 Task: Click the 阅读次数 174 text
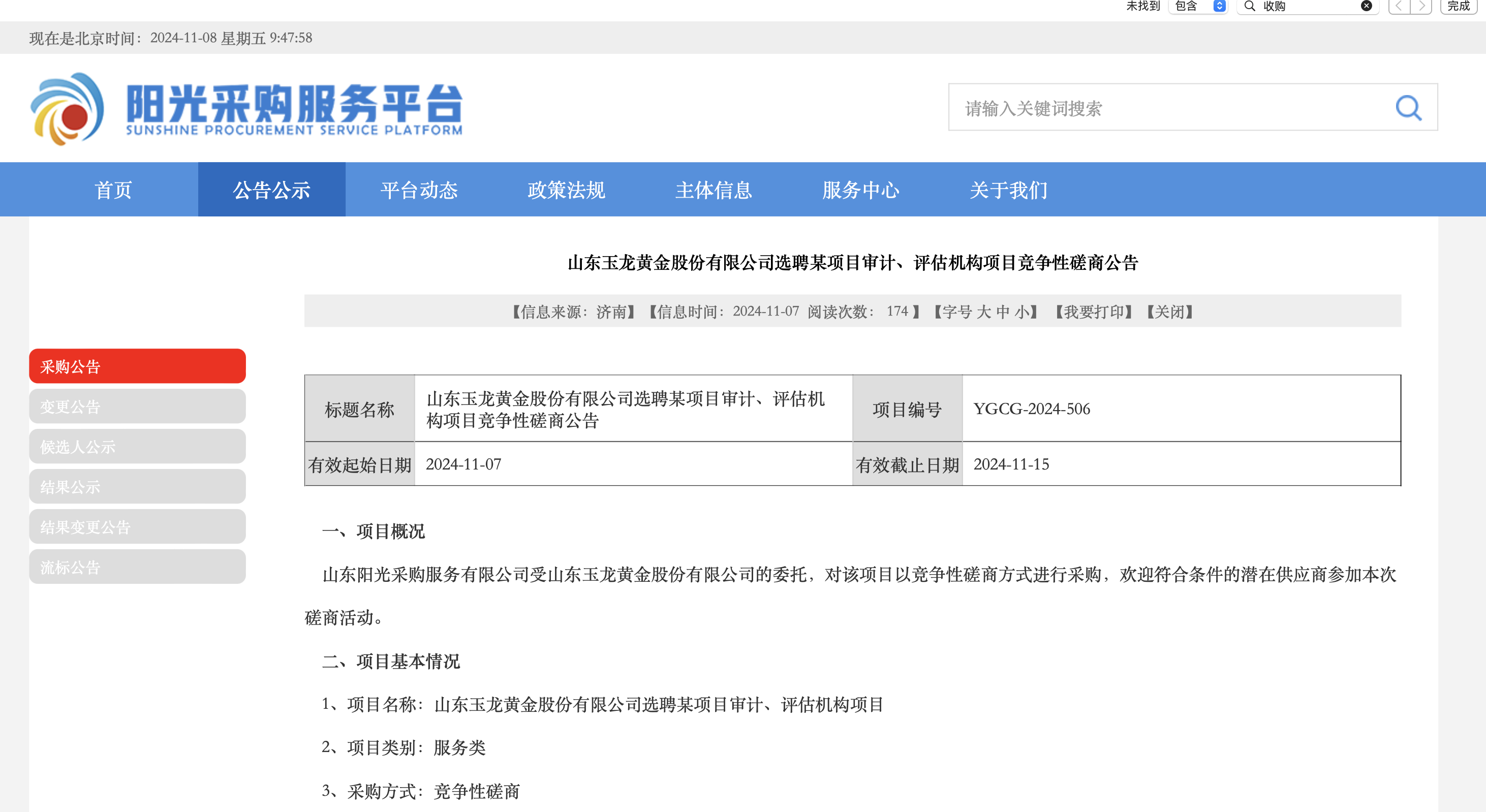858,312
